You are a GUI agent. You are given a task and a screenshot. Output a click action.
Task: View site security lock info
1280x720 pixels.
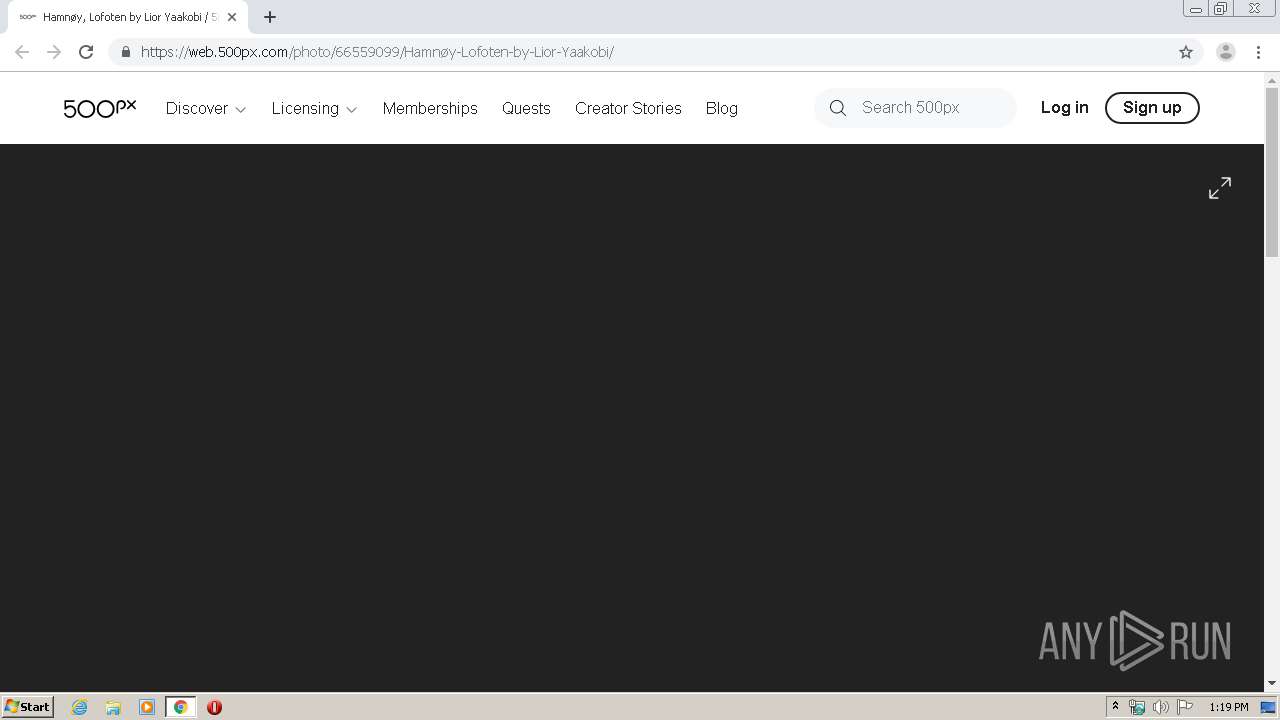(x=125, y=52)
